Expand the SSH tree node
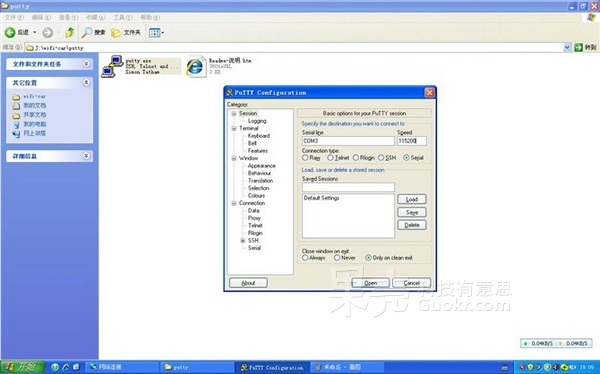Image resolution: width=600 pixels, height=374 pixels. (x=243, y=240)
